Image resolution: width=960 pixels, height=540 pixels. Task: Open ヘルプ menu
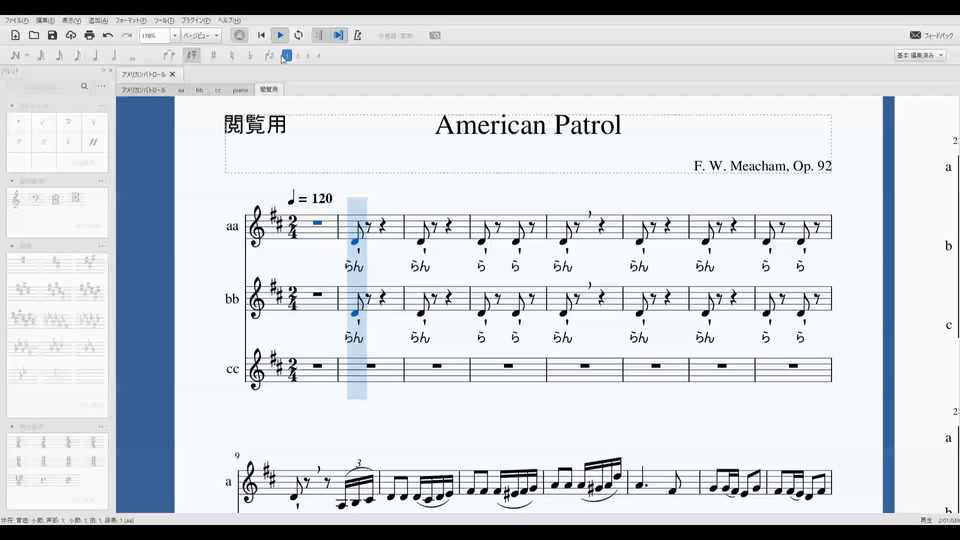coord(229,20)
